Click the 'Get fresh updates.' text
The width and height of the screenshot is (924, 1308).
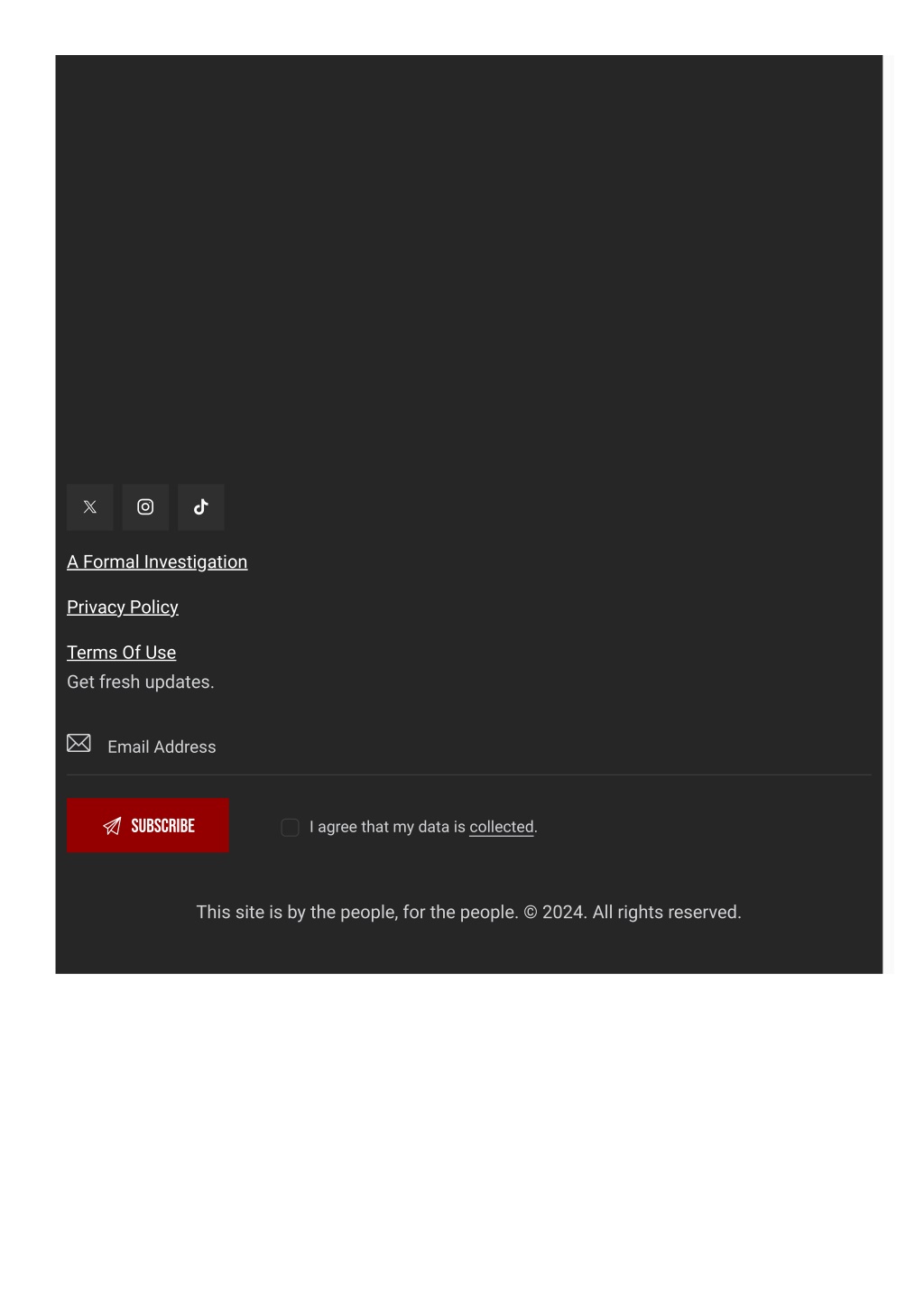(141, 682)
